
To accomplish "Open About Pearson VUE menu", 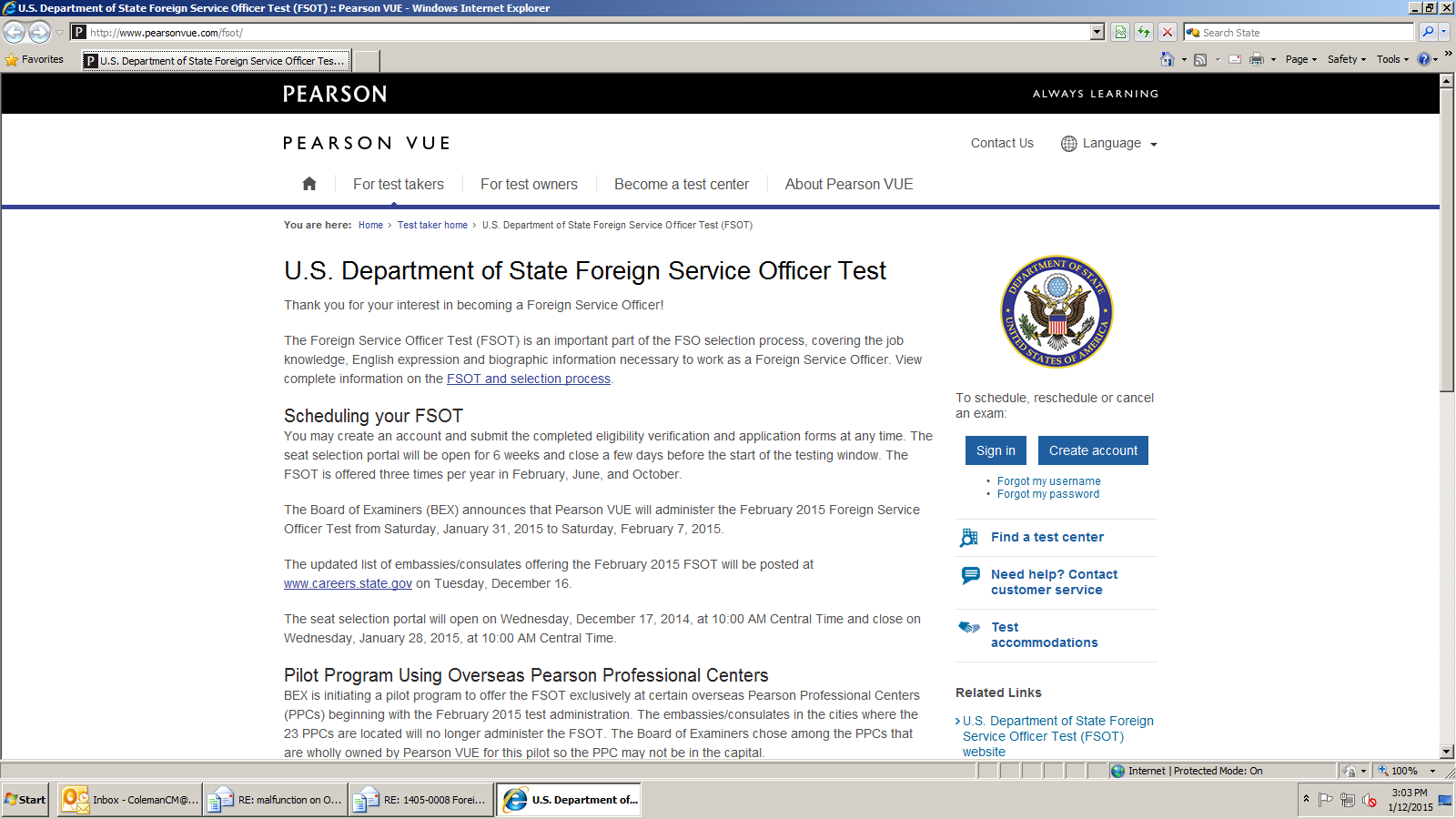I will pos(849,184).
